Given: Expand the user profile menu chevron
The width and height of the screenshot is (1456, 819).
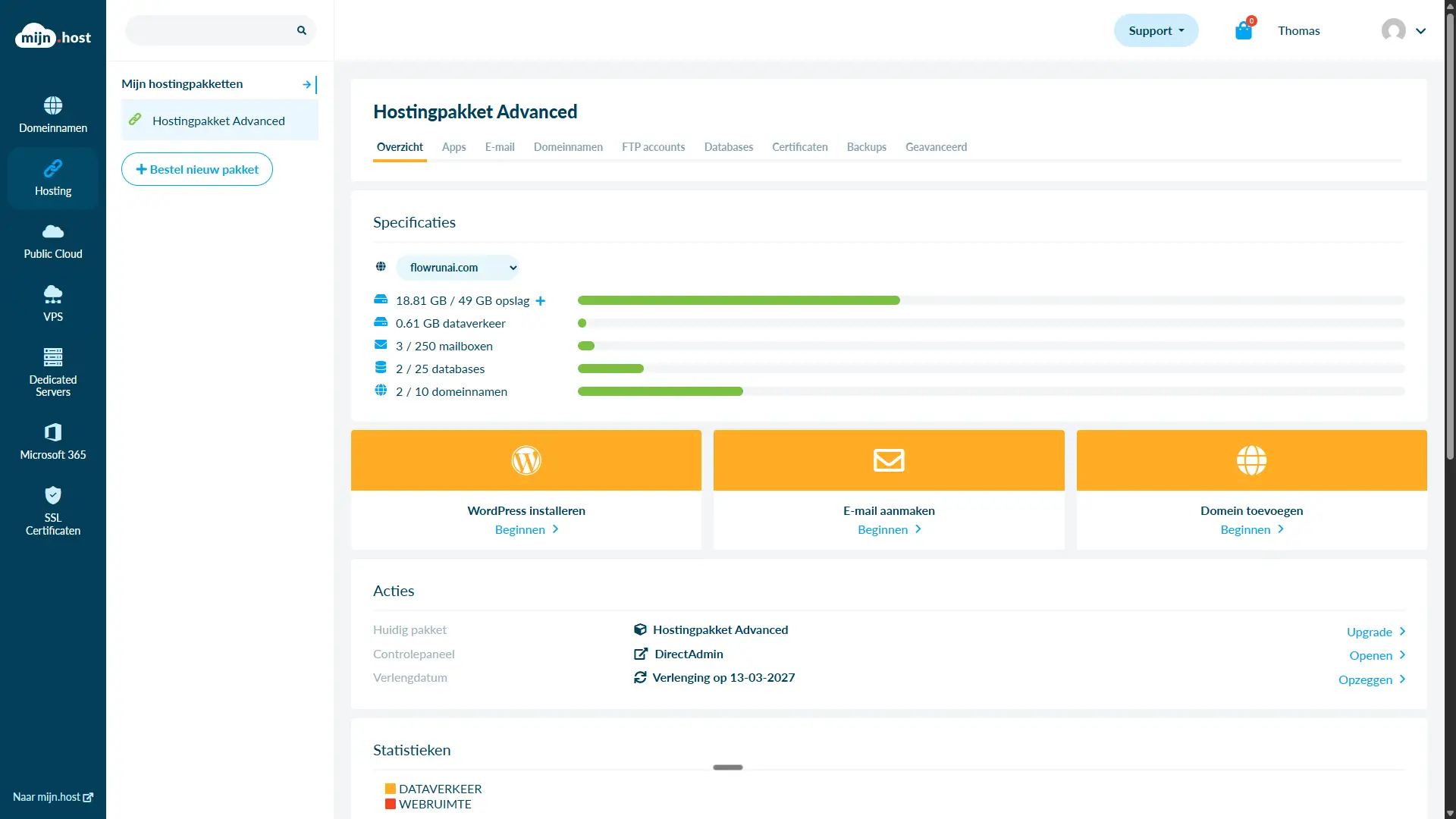Looking at the screenshot, I should click(x=1420, y=31).
